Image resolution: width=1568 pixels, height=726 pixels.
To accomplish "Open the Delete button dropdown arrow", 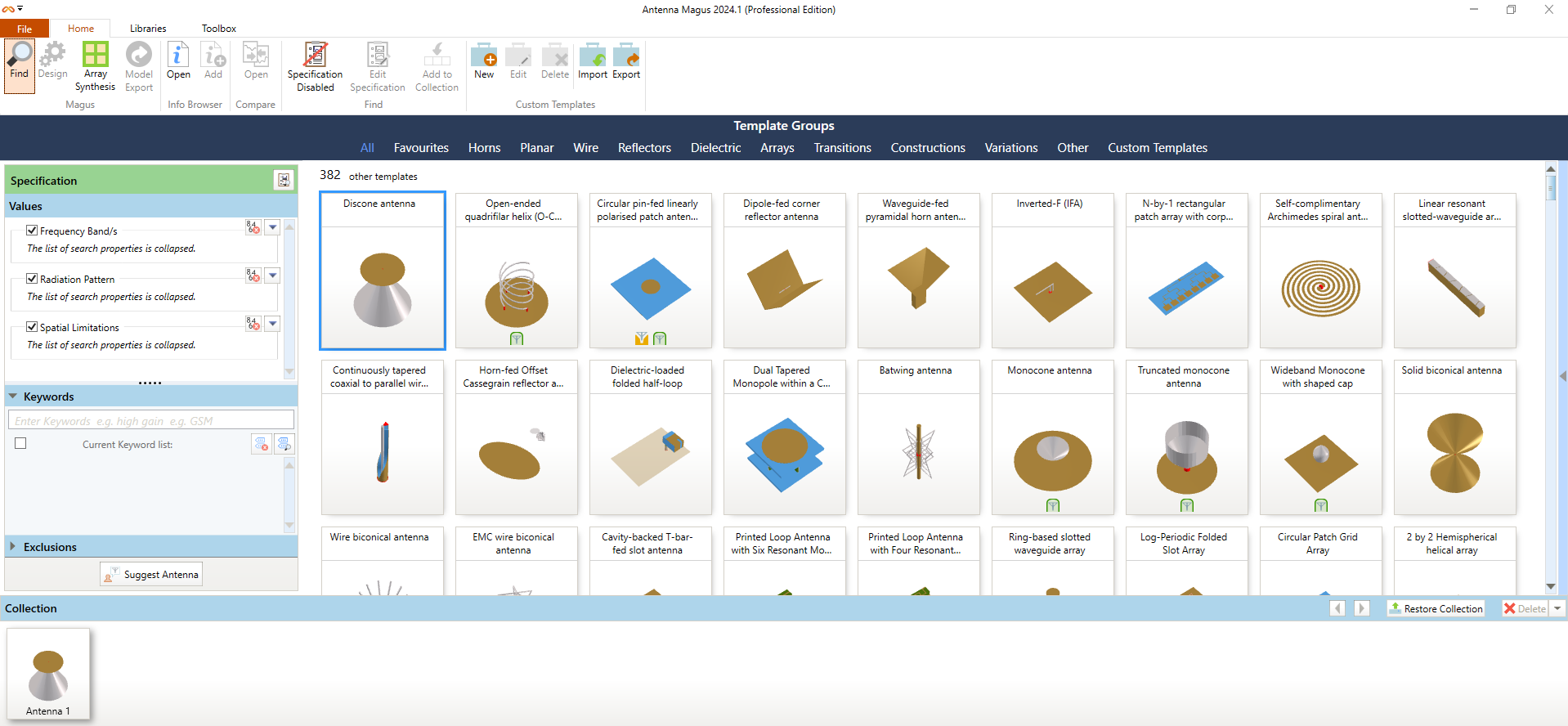I will pos(1557,608).
